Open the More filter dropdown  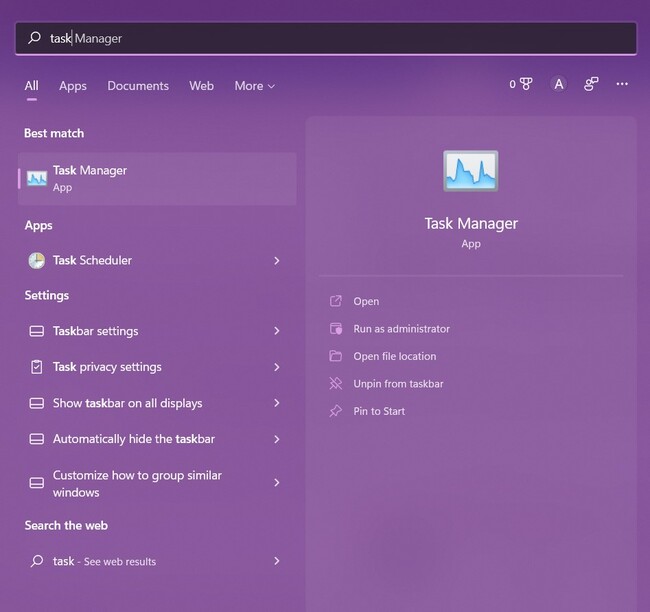[255, 86]
